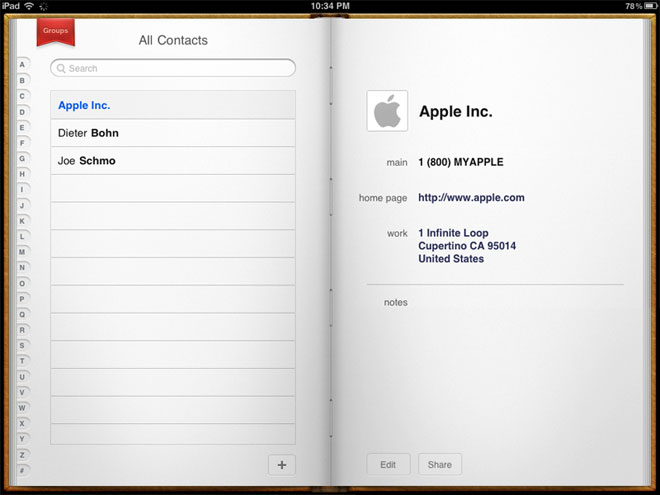Screen dimensions: 660x495
Task: Jump to index tab Y
Action: point(22,439)
